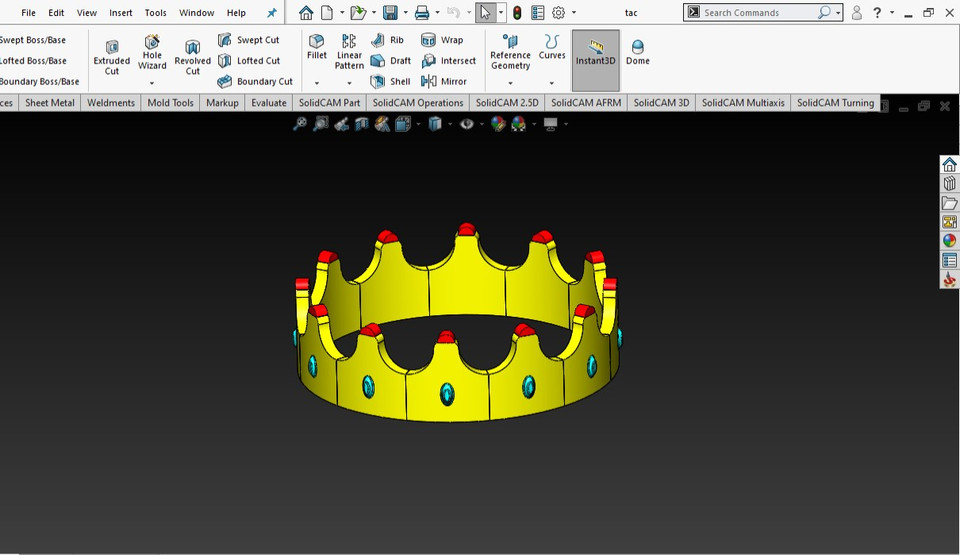Select the Draft feature
960x555 pixels.
click(391, 61)
